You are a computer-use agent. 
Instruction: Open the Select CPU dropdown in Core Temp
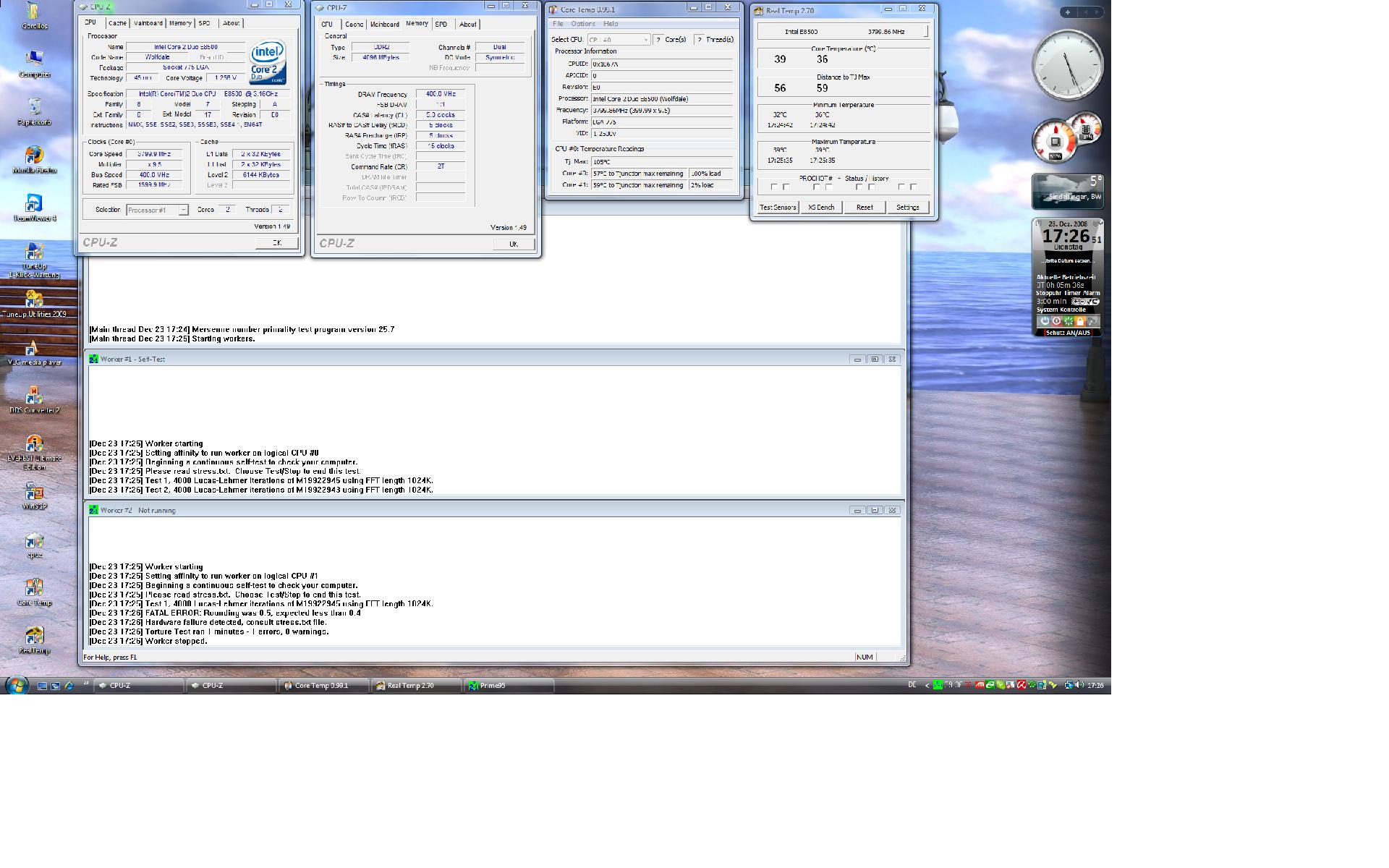pos(645,40)
